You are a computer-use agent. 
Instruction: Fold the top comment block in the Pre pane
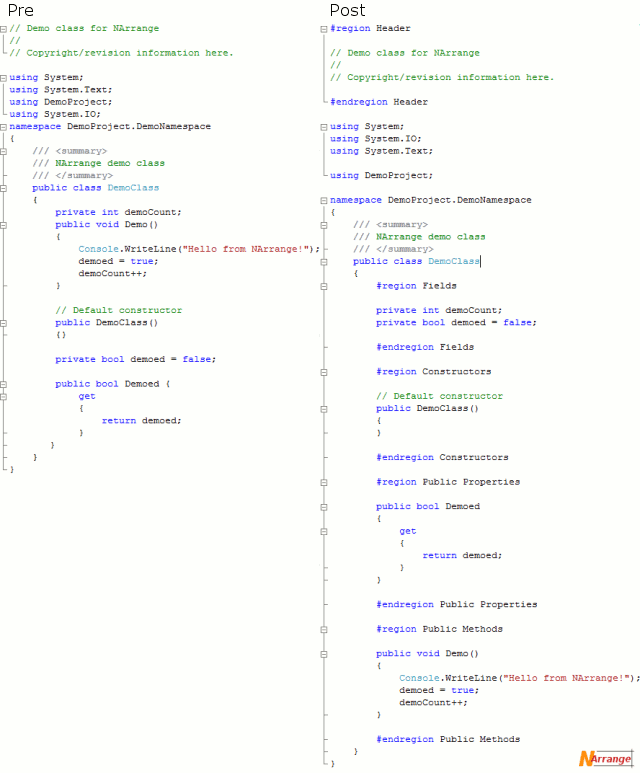tap(4, 29)
